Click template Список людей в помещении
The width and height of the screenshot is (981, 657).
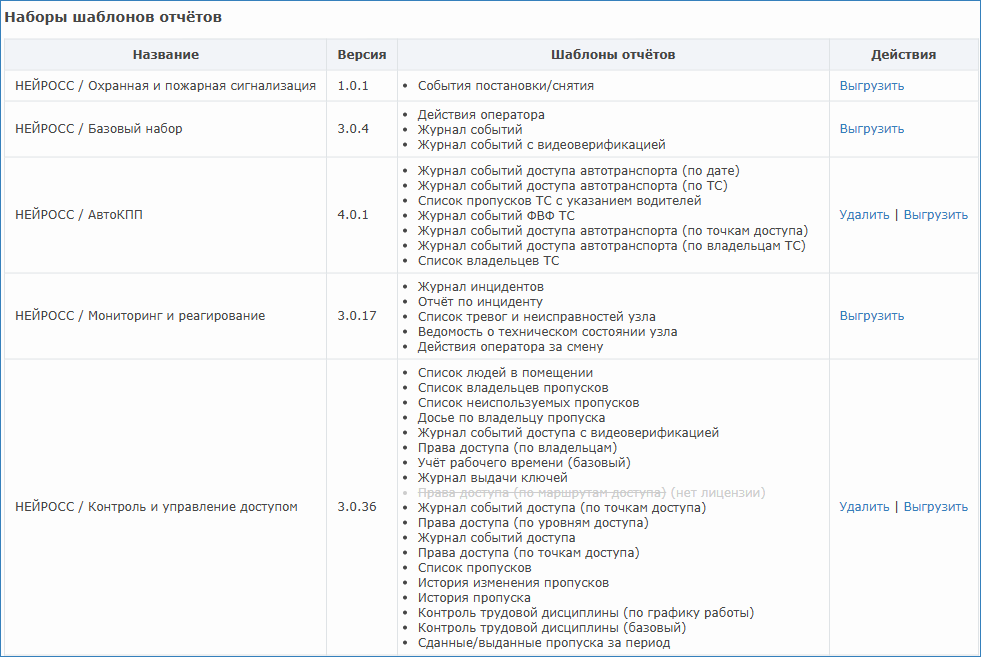click(x=506, y=373)
